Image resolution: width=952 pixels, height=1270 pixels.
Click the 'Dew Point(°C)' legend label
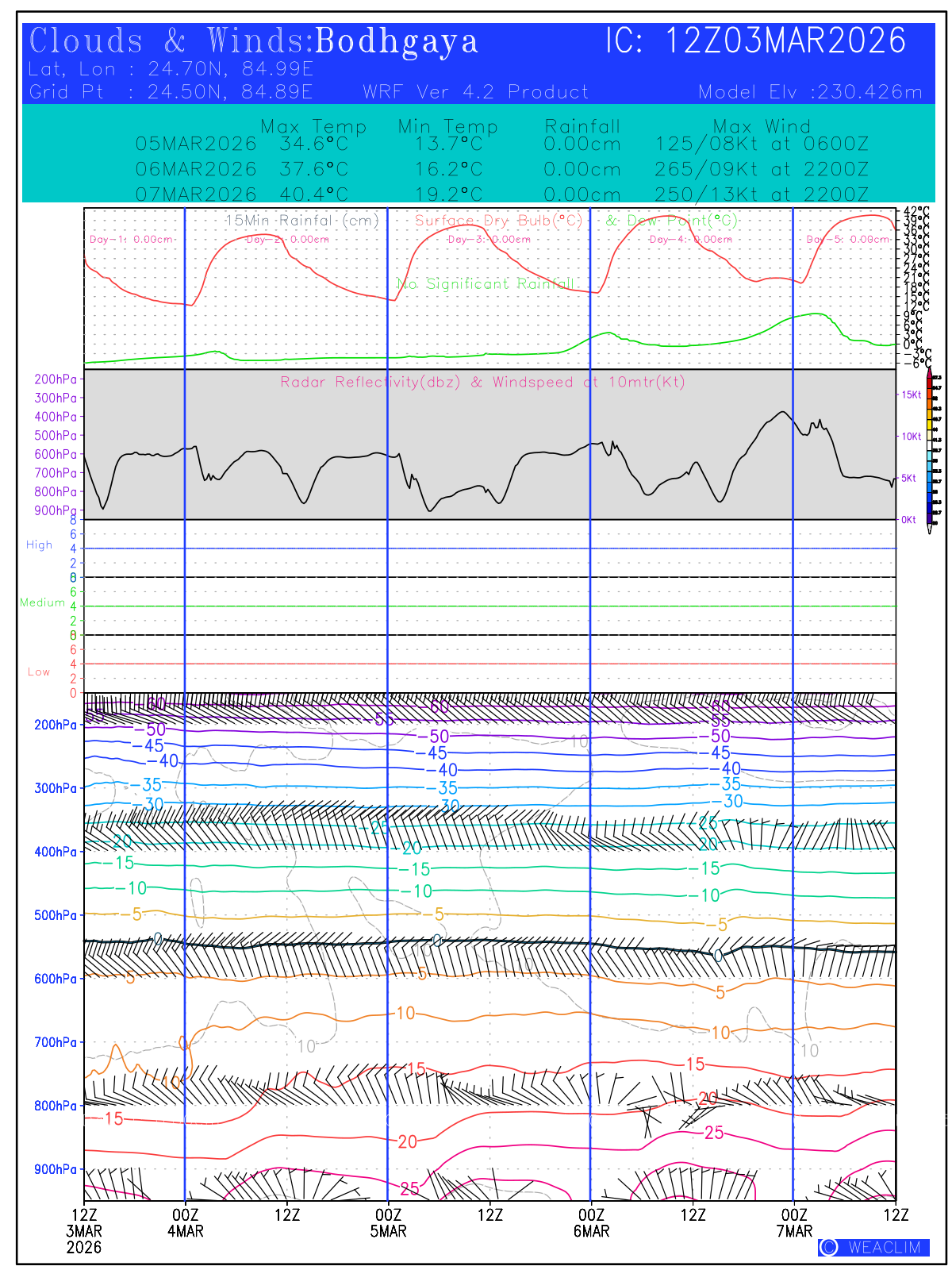(672, 220)
